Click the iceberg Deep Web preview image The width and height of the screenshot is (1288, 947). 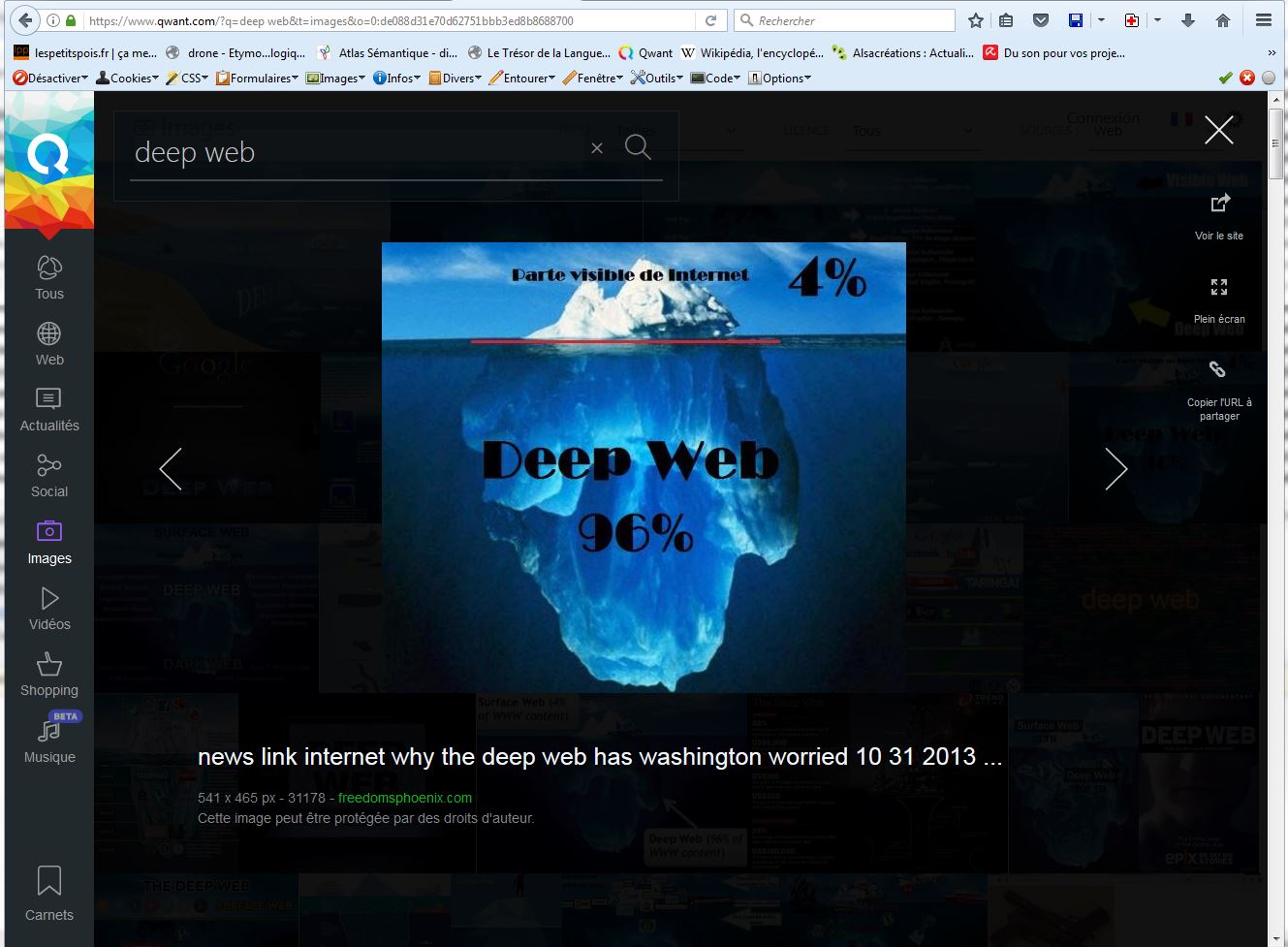(x=644, y=467)
